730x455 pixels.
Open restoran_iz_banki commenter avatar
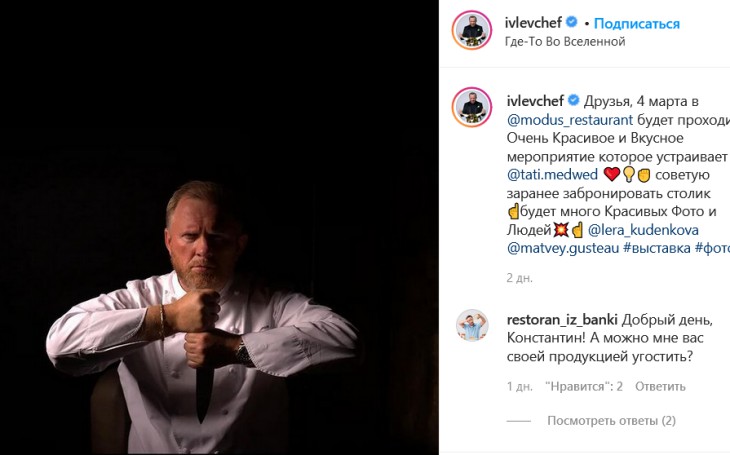tap(472, 326)
